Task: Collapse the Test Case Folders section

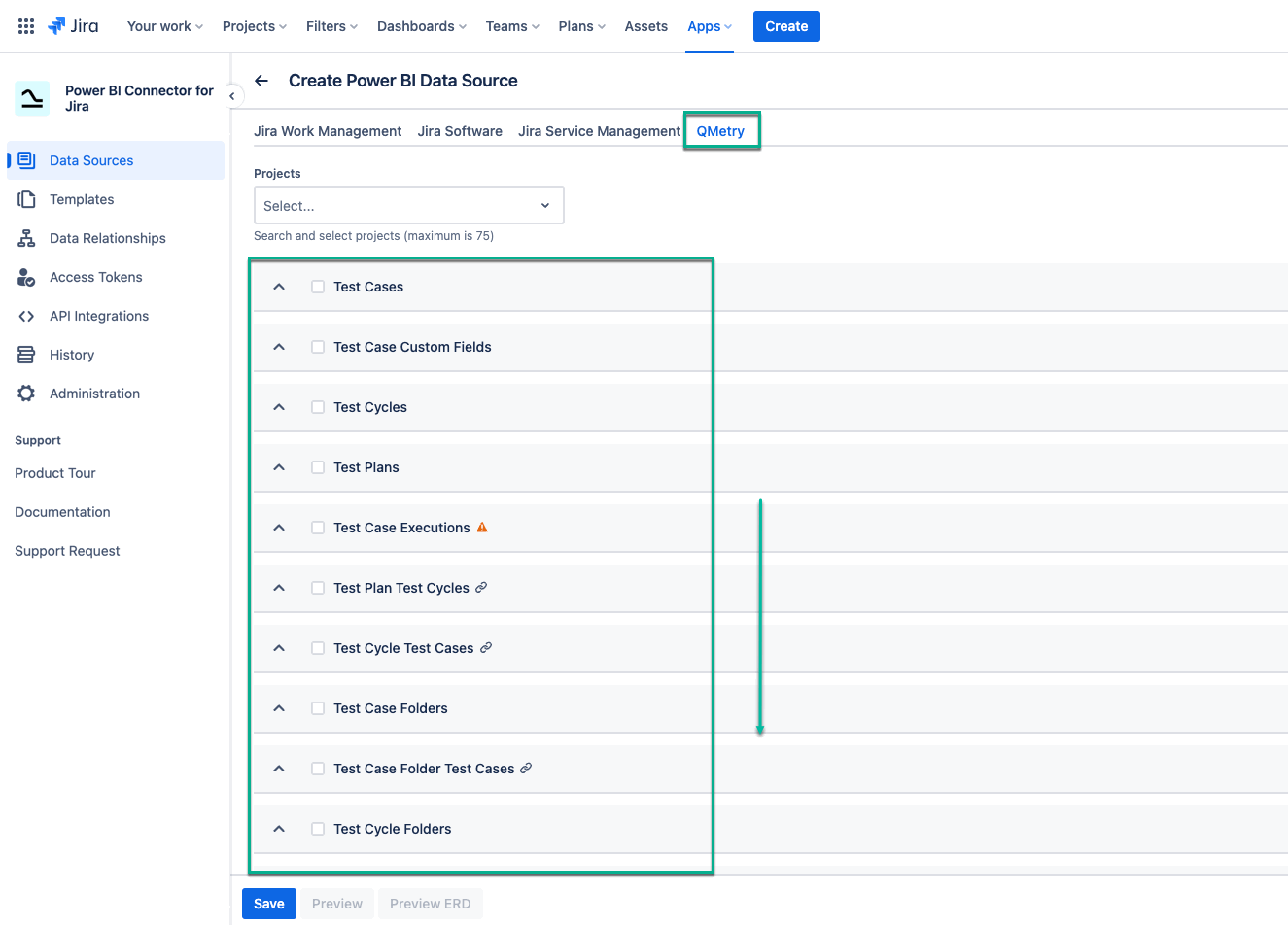Action: 279,707
